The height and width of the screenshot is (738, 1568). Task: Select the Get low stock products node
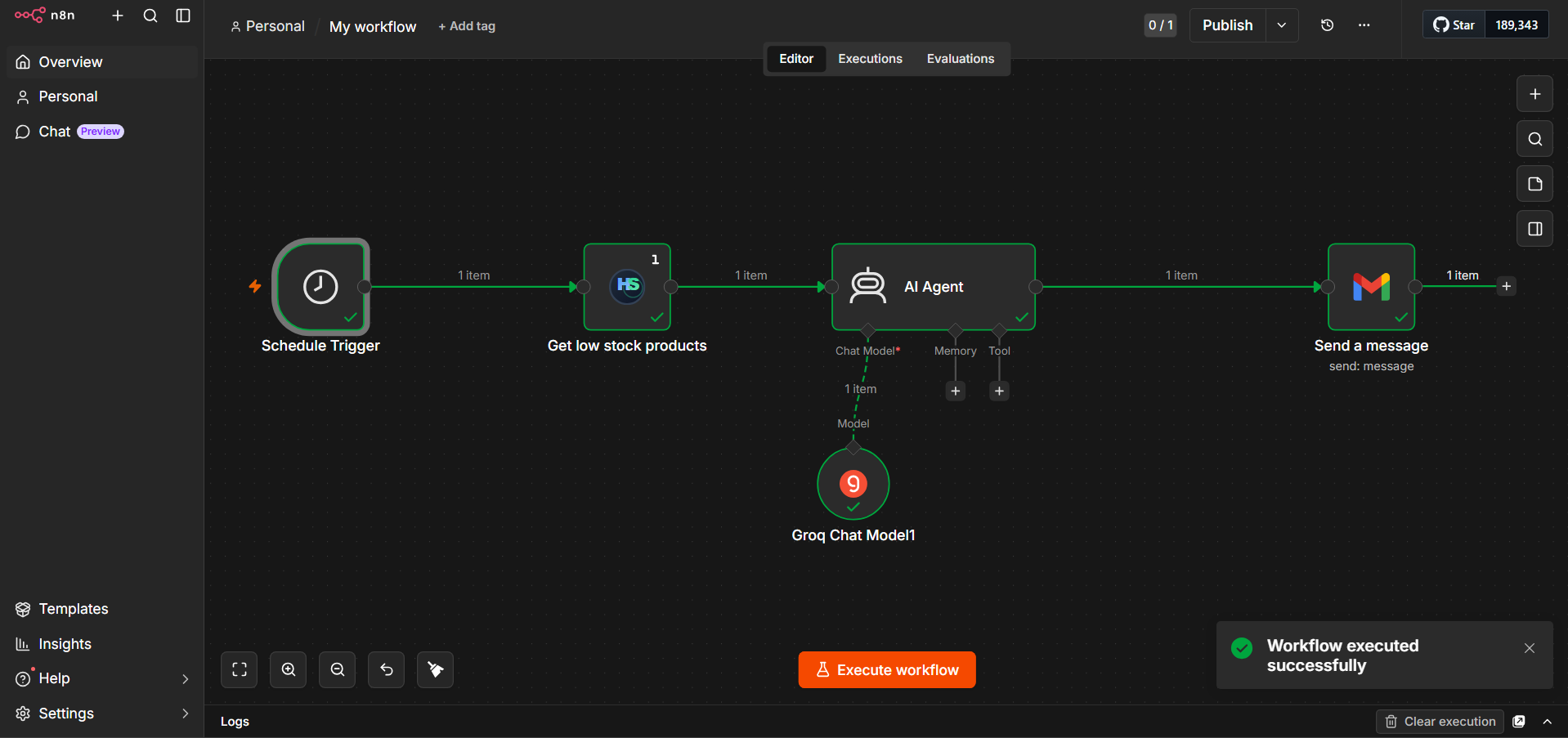click(627, 287)
